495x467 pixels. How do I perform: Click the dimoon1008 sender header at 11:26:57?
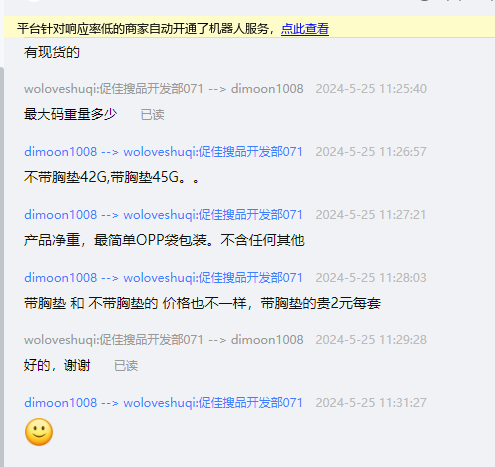pos(163,152)
